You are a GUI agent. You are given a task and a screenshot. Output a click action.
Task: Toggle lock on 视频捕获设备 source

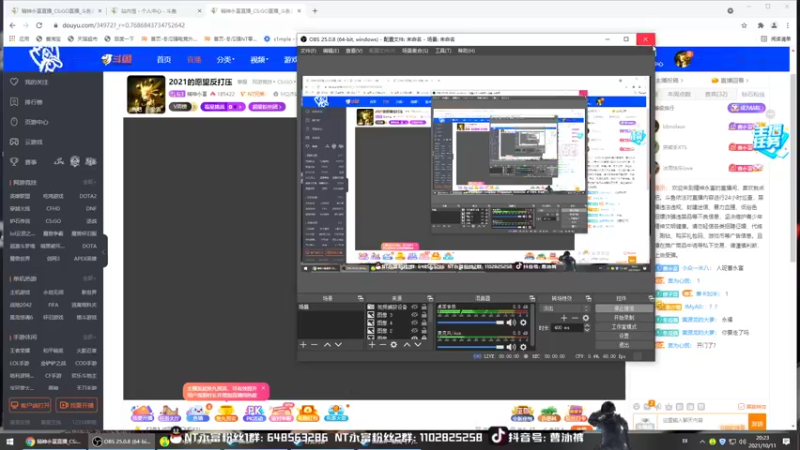(x=424, y=307)
